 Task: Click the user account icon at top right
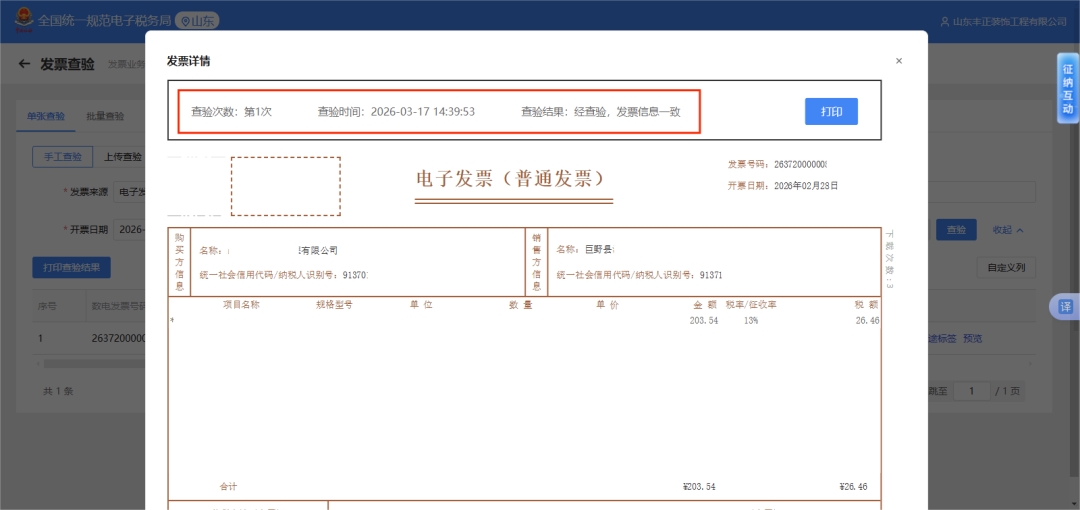coord(944,21)
